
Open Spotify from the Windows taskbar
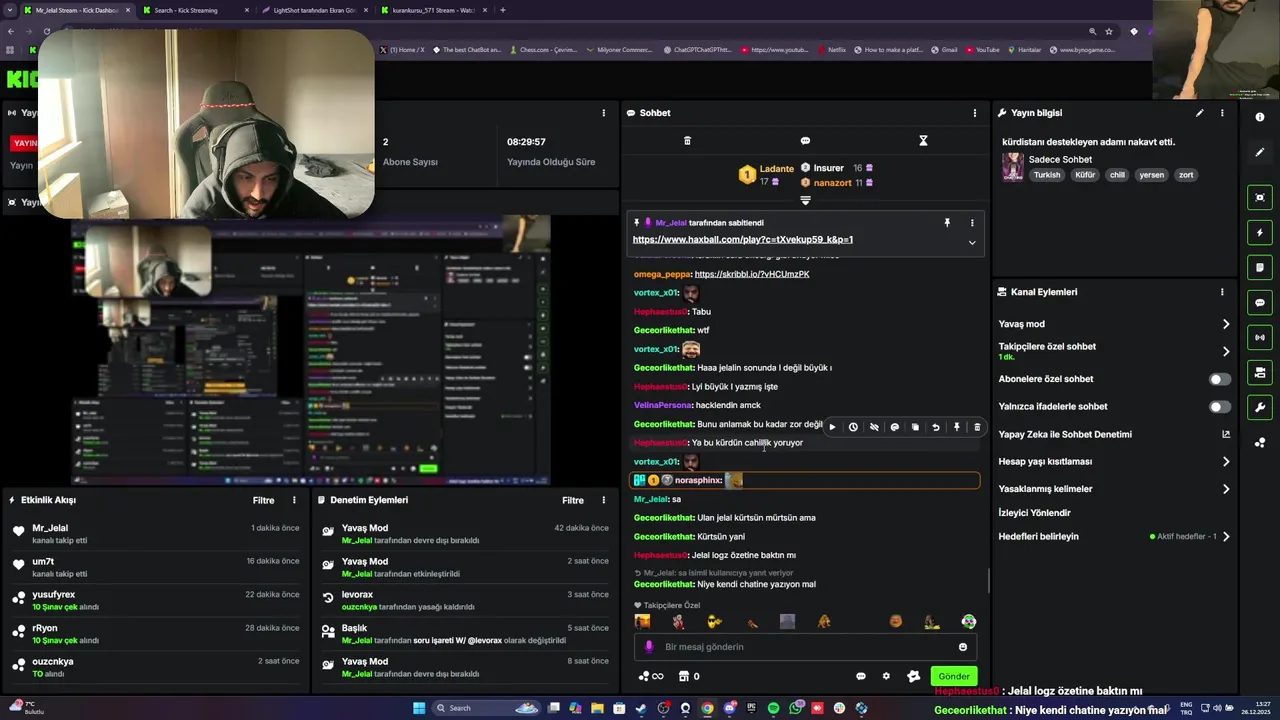point(773,708)
